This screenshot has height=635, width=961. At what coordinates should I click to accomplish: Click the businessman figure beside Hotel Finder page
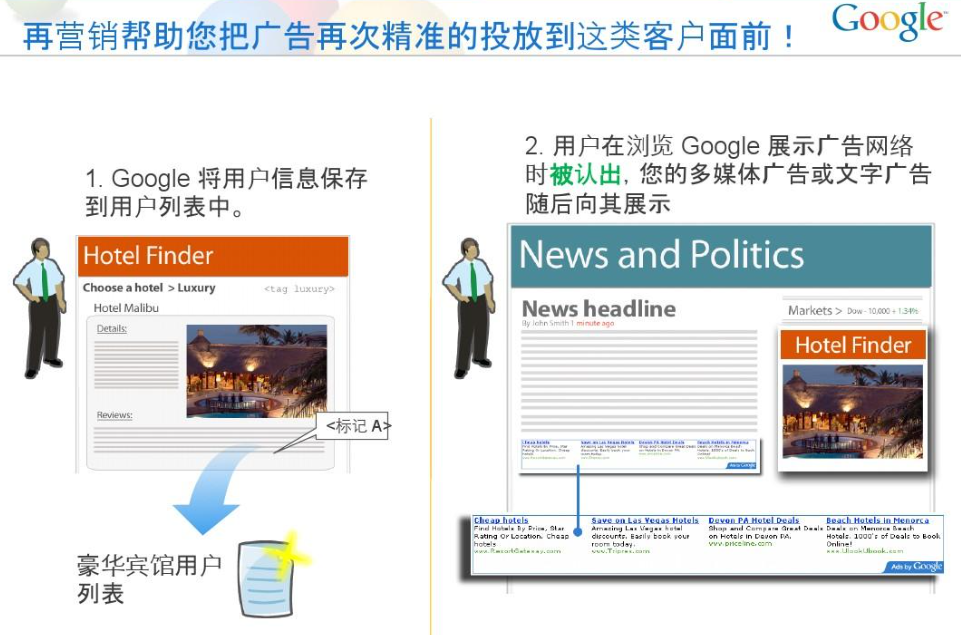pyautogui.click(x=40, y=308)
